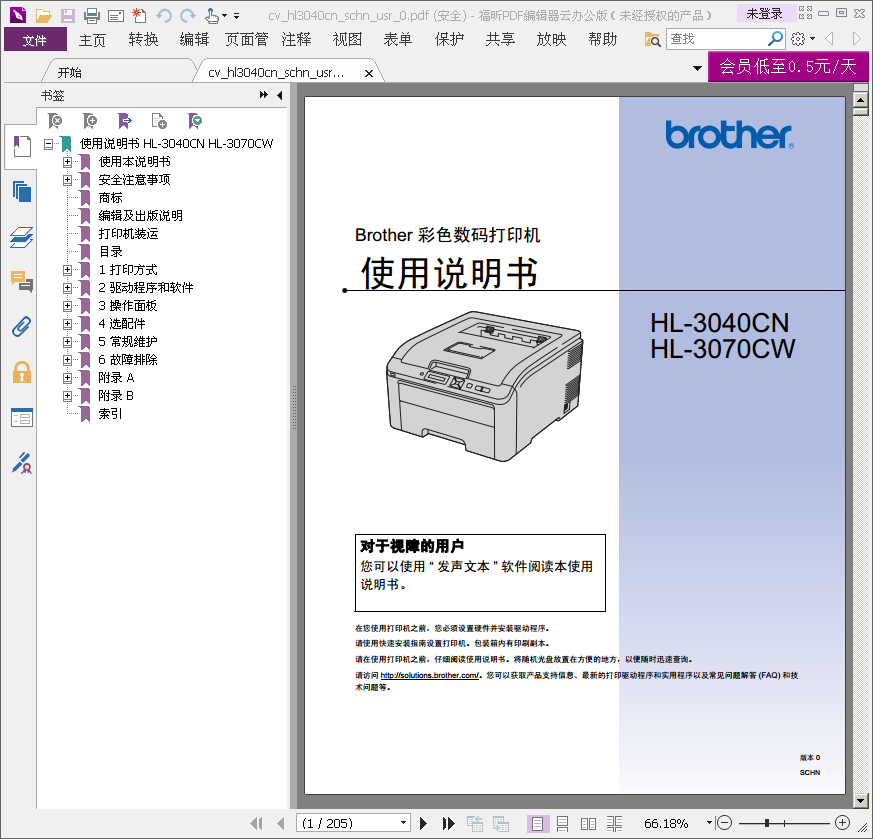Click the add new bookmark icon
Viewport: 873px width, 839px height.
(x=90, y=120)
